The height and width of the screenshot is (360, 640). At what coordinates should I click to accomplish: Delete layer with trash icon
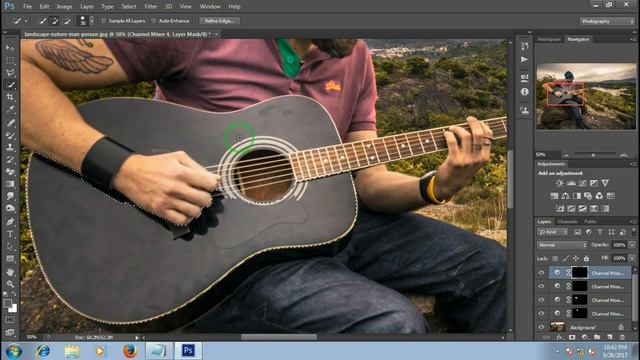622,337
